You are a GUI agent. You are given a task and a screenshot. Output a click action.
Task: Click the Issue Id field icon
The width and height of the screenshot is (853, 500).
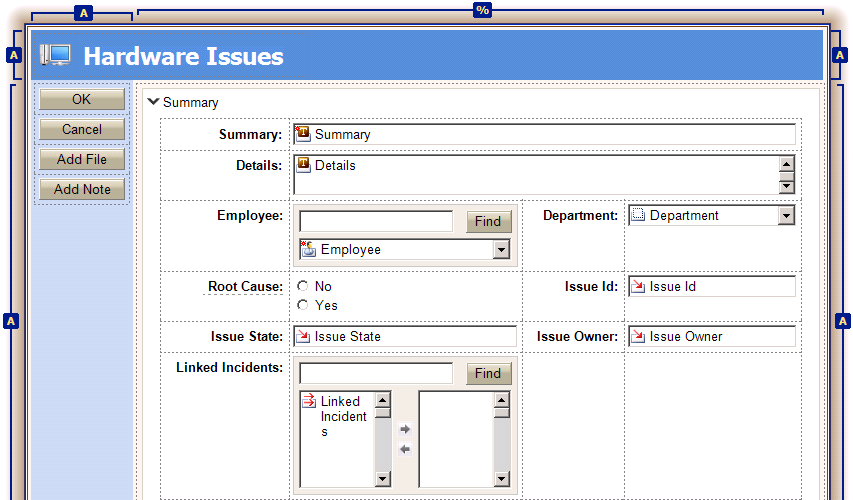pos(638,287)
